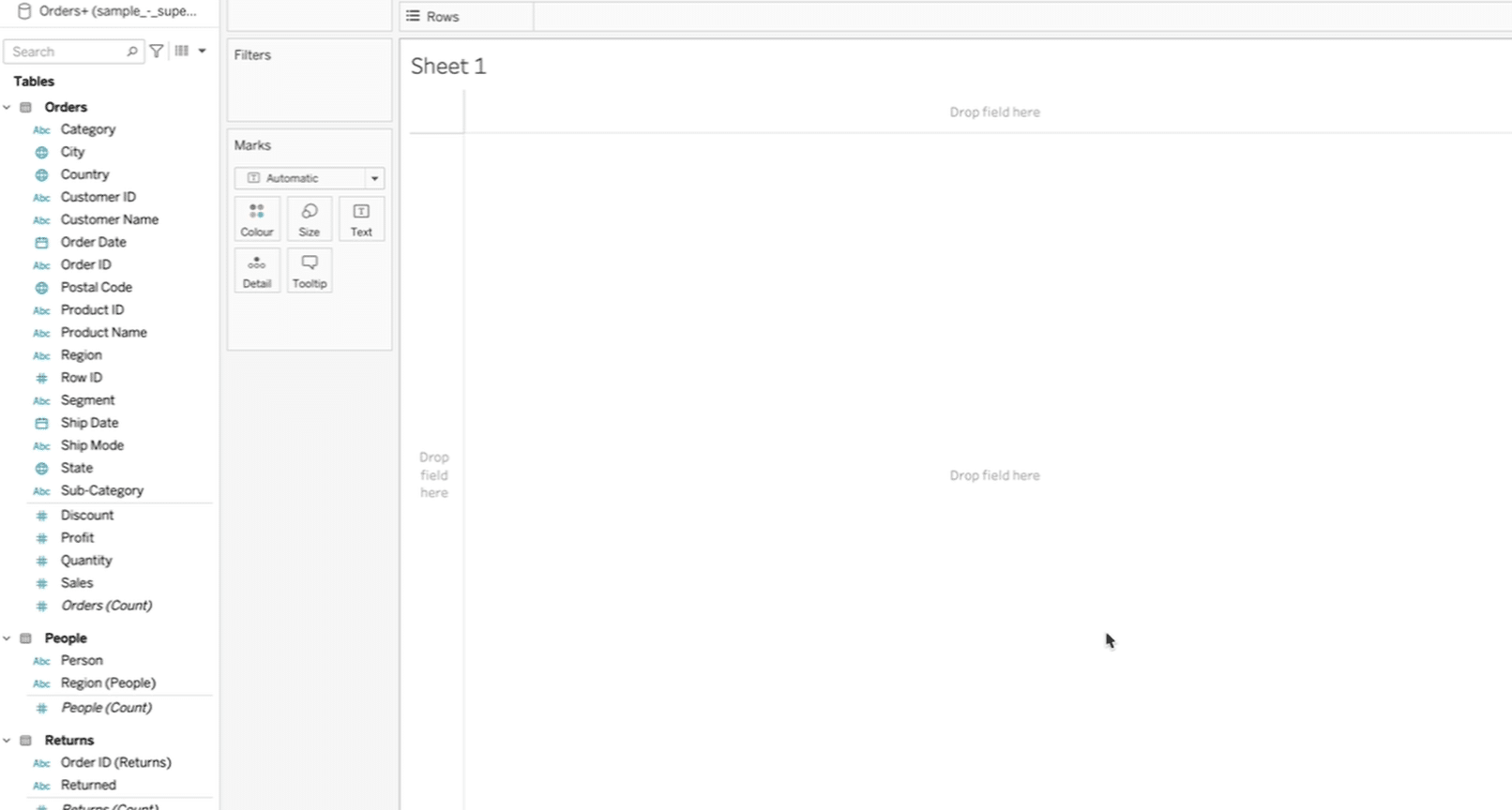
Task: Click the Country globe type icon
Action: click(41, 175)
